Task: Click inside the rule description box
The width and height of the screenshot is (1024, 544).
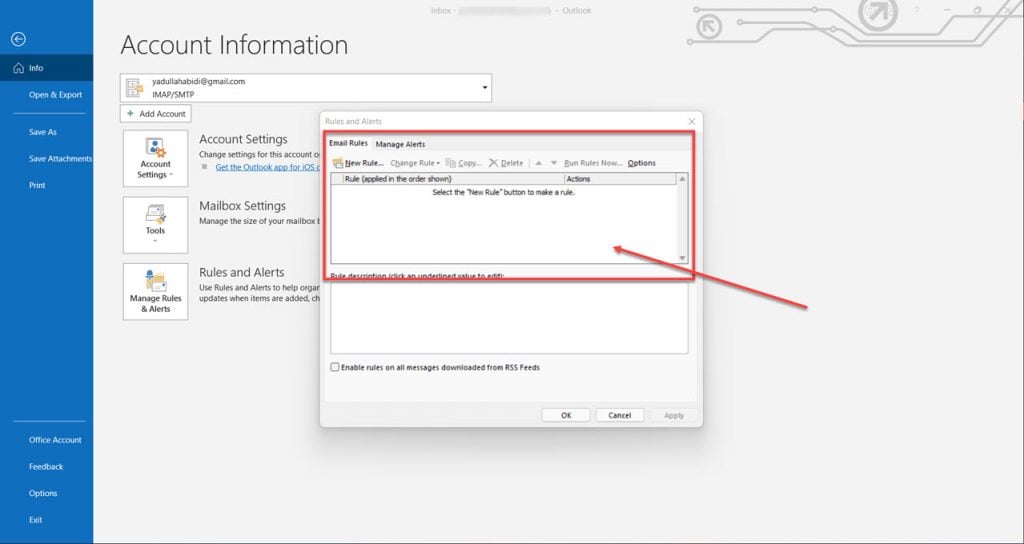Action: click(x=509, y=317)
